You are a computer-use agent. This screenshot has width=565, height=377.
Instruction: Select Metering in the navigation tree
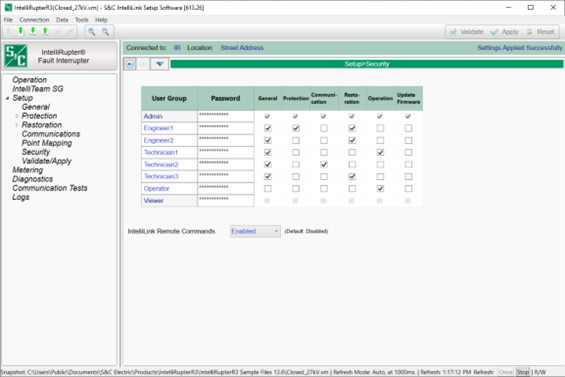pos(28,170)
